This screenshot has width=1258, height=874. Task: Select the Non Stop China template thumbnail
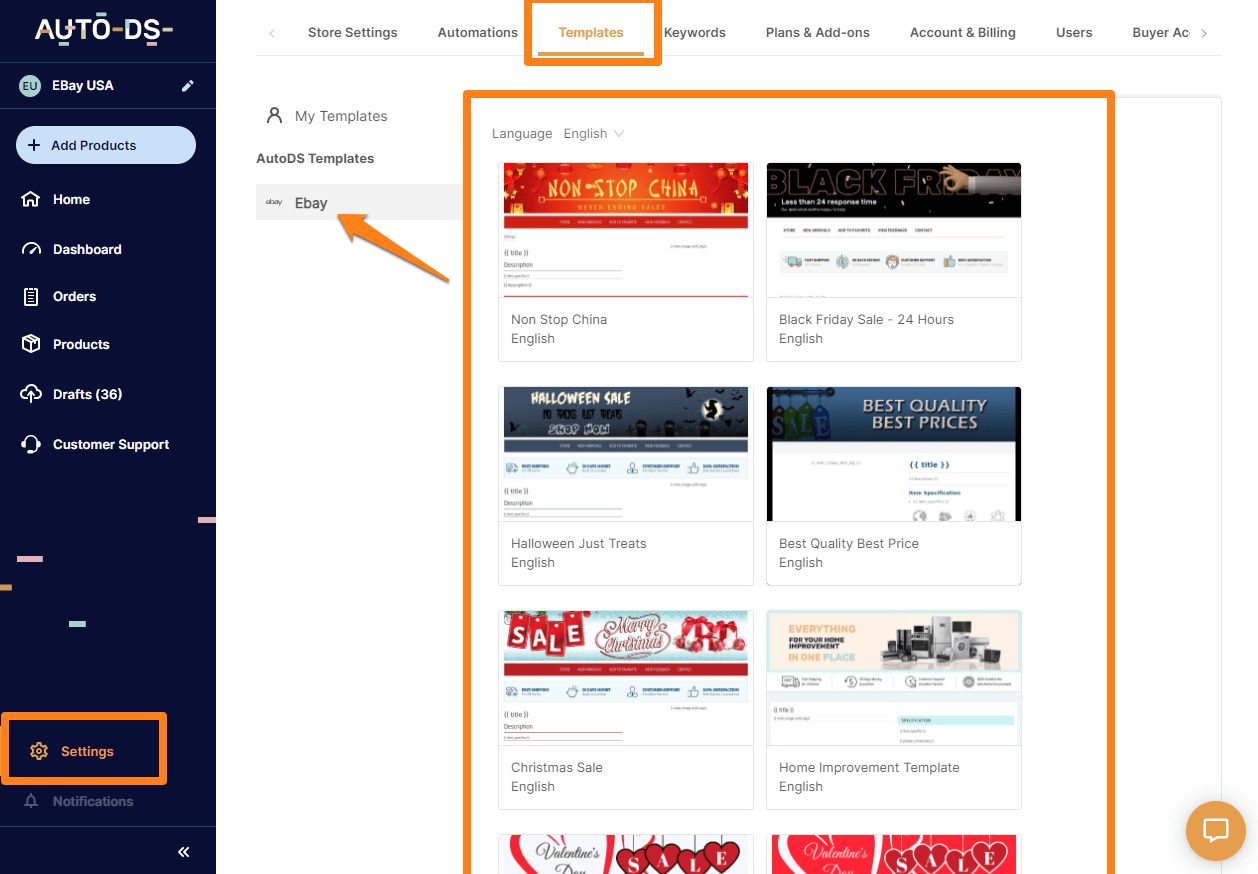(x=626, y=230)
